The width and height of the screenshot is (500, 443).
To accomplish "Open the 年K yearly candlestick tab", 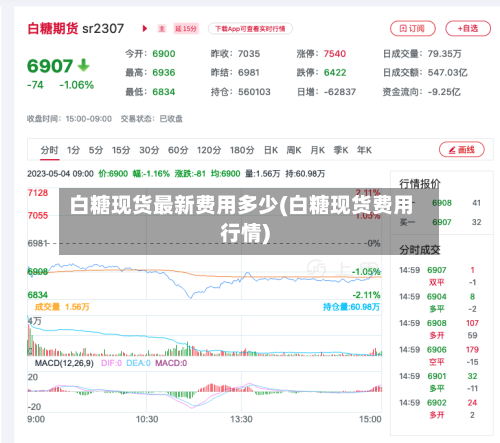I will pos(364,150).
